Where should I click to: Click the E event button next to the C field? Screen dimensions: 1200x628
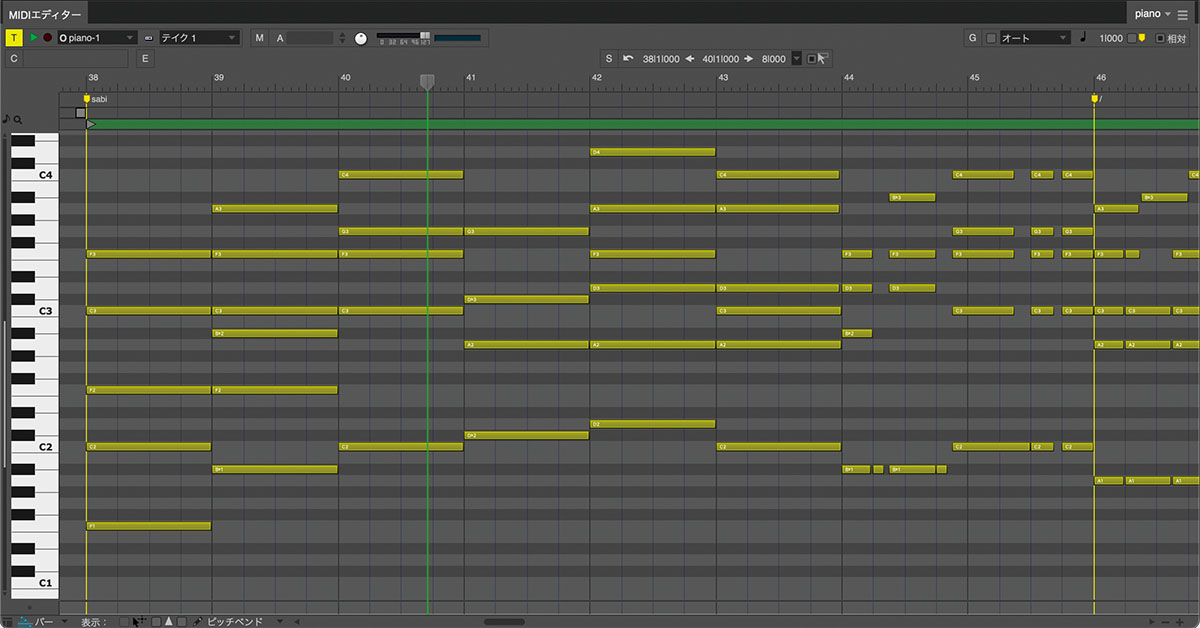tap(144, 59)
